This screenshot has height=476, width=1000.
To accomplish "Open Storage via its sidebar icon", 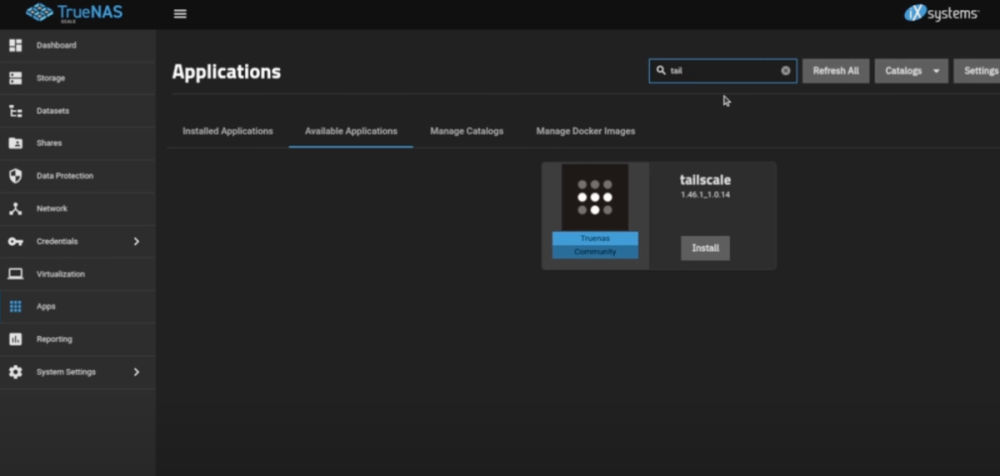I will (15, 78).
